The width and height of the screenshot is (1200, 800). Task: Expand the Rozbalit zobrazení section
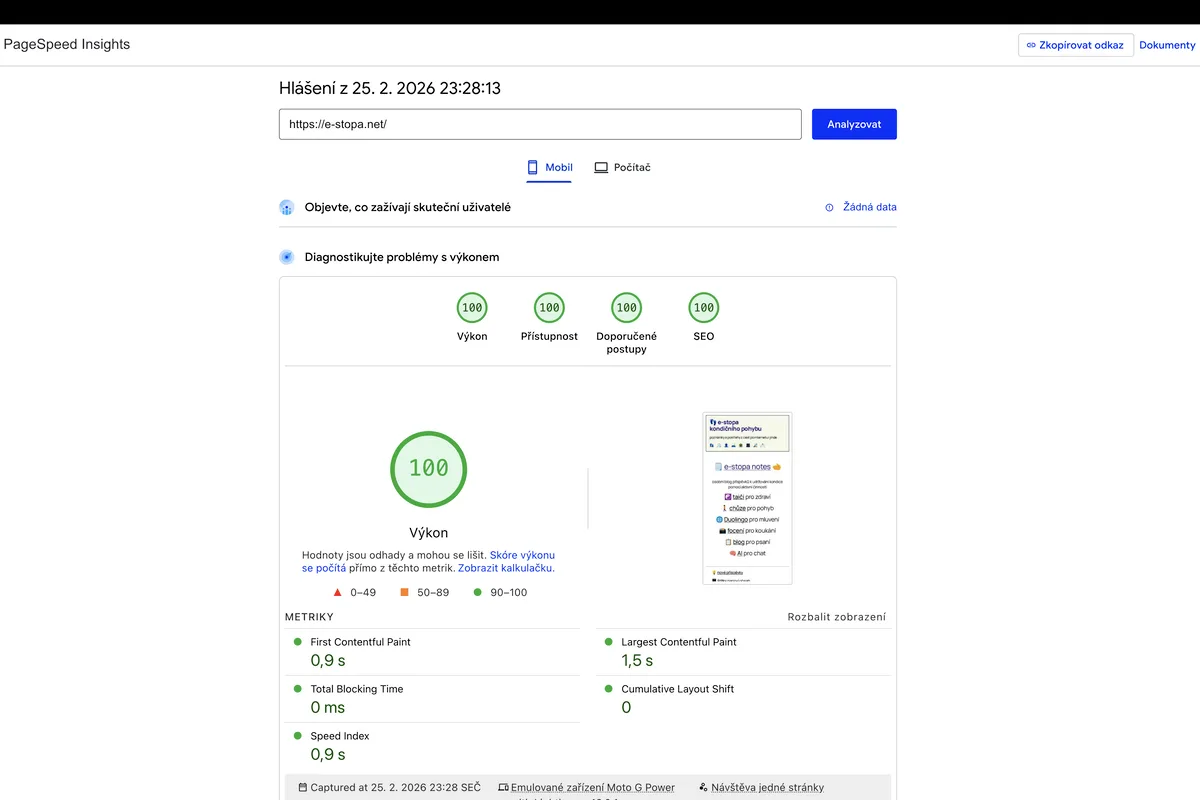(836, 617)
